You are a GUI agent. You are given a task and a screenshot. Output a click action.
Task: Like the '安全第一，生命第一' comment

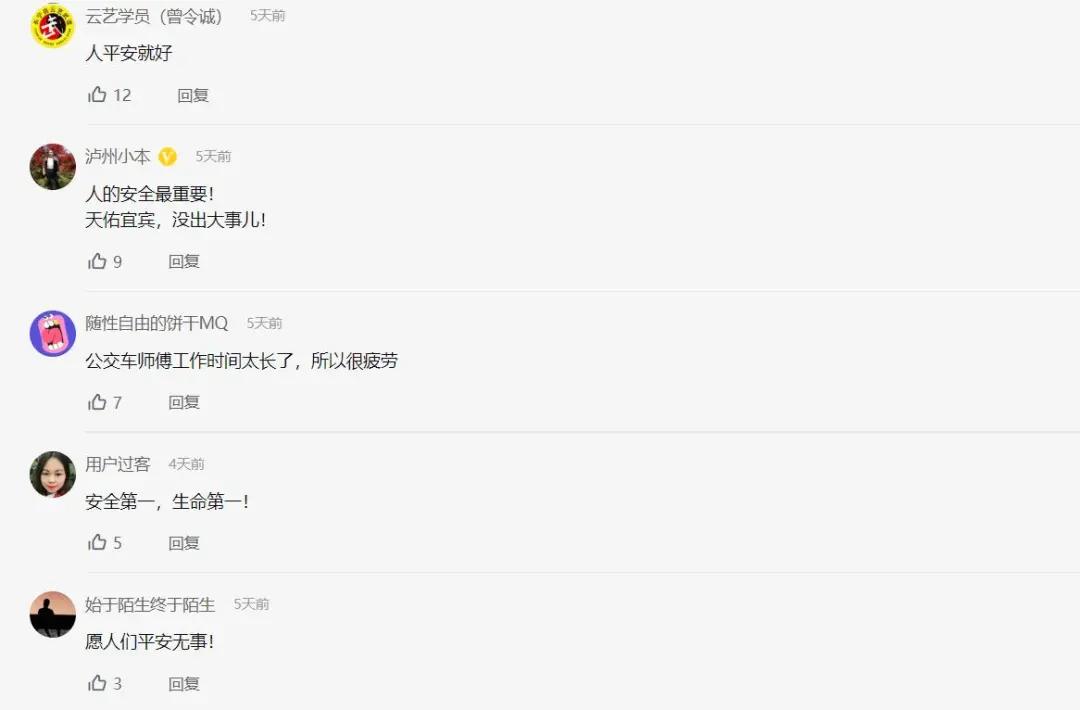click(x=97, y=543)
